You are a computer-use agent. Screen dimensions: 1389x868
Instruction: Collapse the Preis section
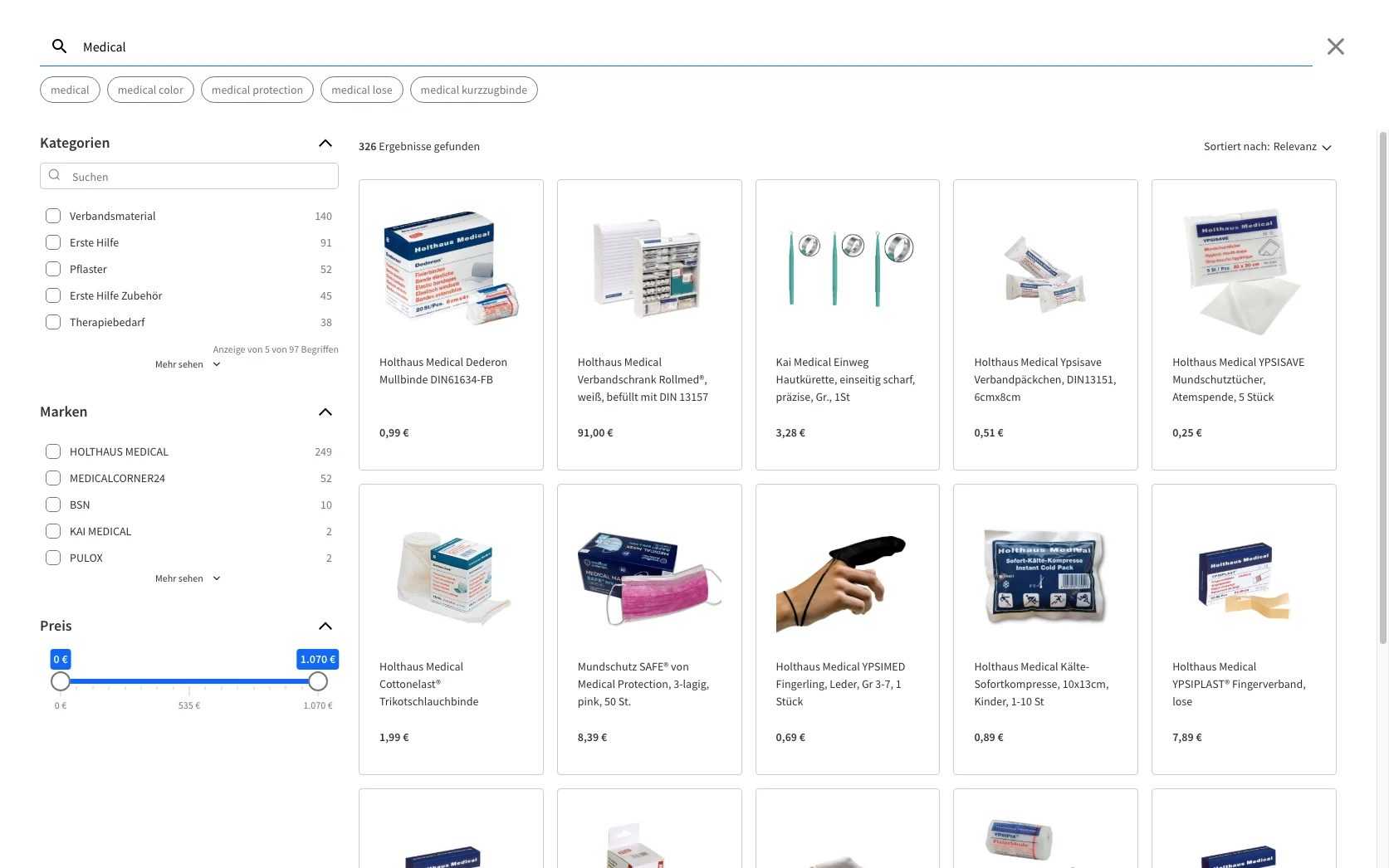click(325, 627)
